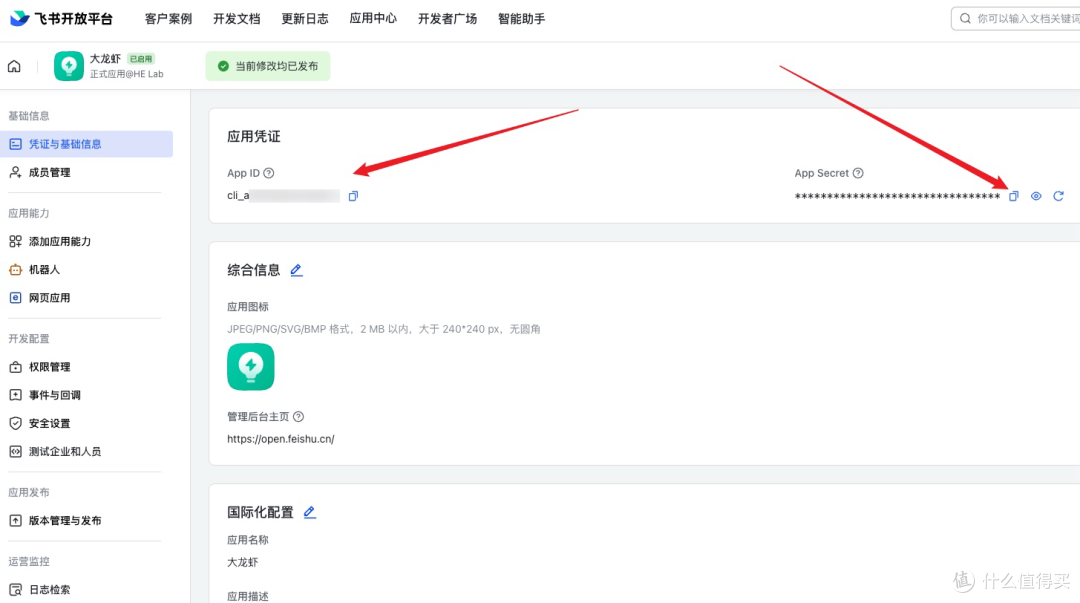The height and width of the screenshot is (603, 1080).
Task: Regenerate the App Secret with refresh icon
Action: pyautogui.click(x=1059, y=196)
